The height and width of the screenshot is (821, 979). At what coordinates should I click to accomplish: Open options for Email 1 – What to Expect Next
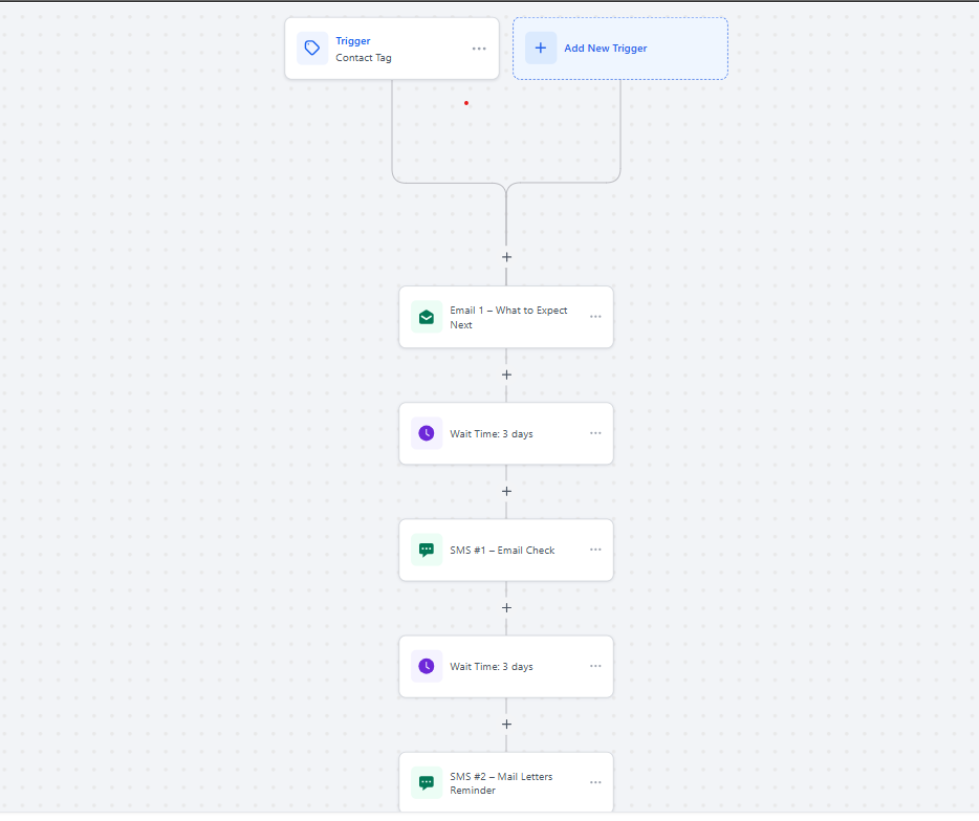point(596,317)
